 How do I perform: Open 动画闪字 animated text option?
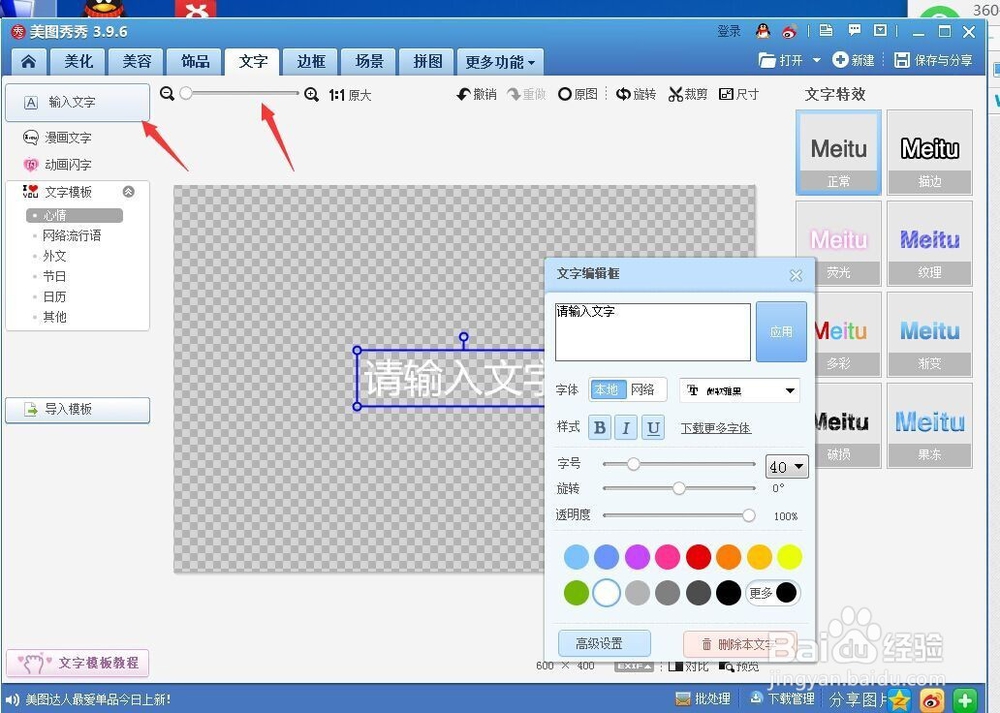tap(57, 165)
